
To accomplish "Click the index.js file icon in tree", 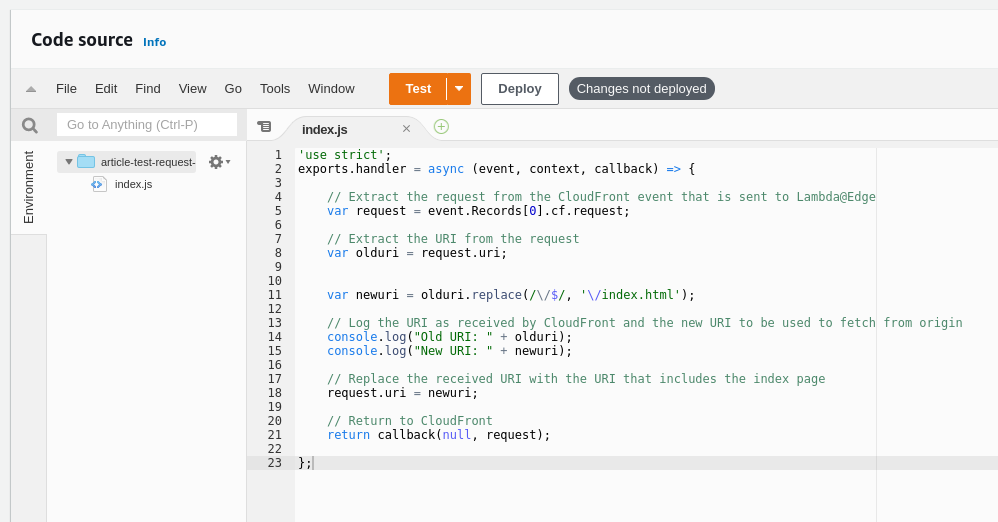I will pos(99,185).
